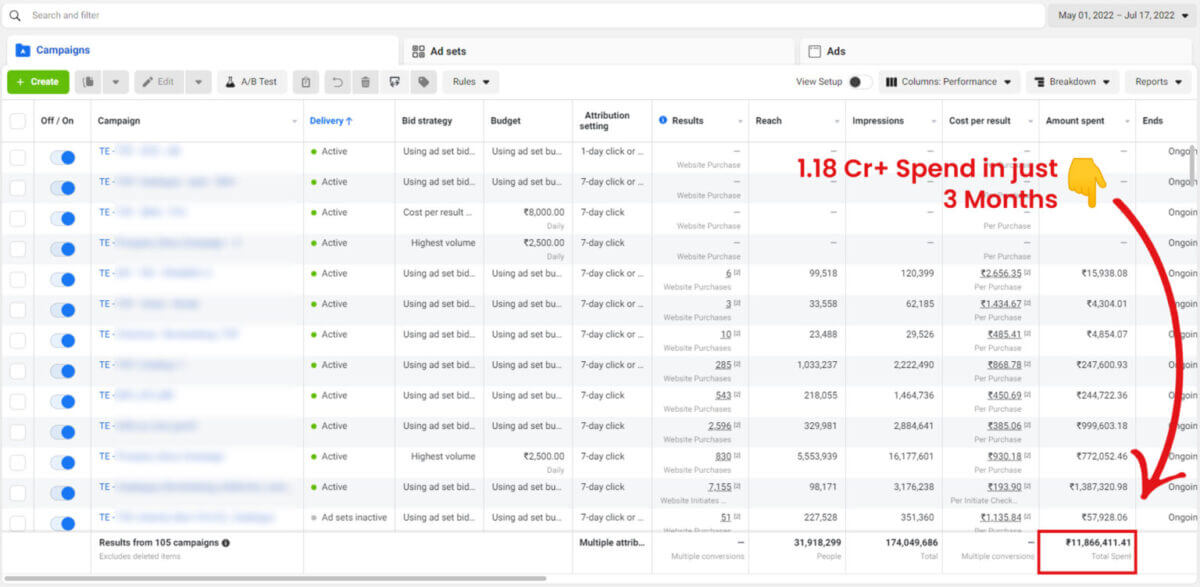Viewport: 1200px width, 587px height.
Task: Check the select-all campaigns checkbox
Action: pyautogui.click(x=18, y=121)
